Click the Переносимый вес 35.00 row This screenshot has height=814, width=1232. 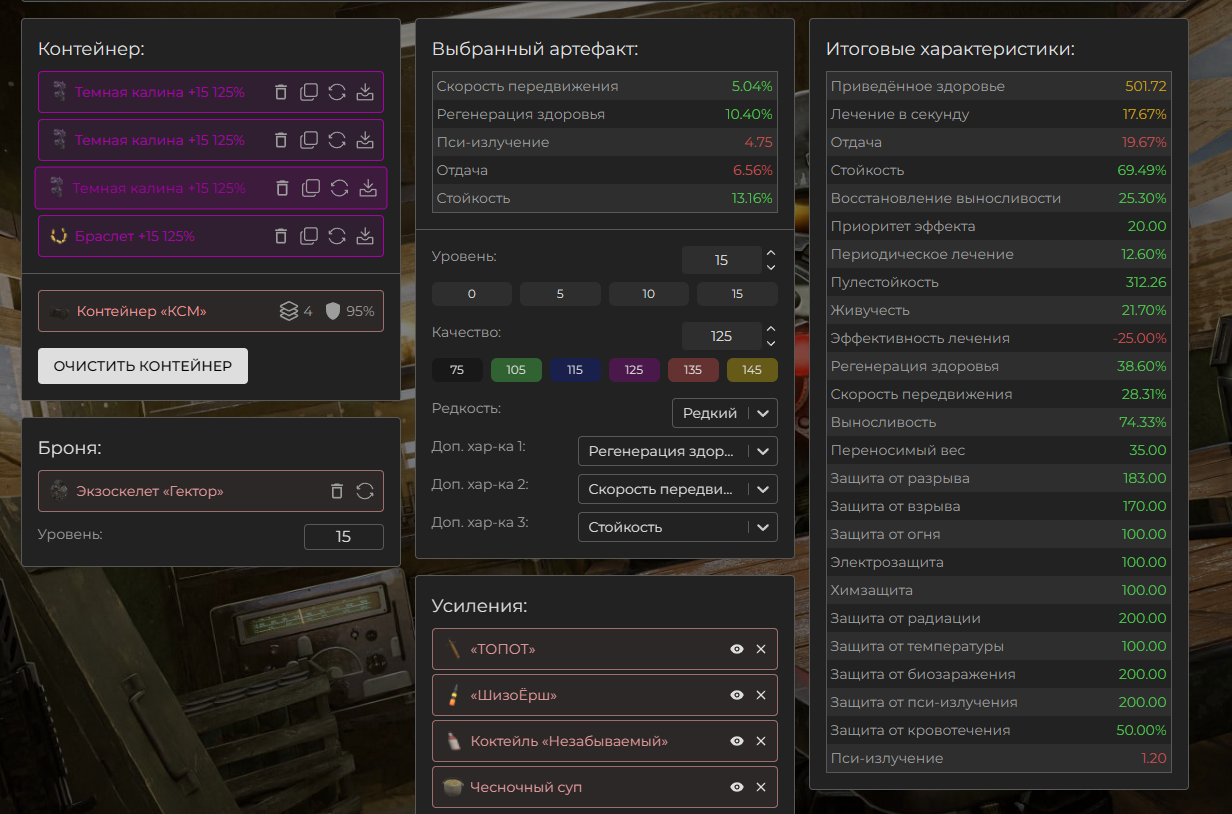pos(999,450)
